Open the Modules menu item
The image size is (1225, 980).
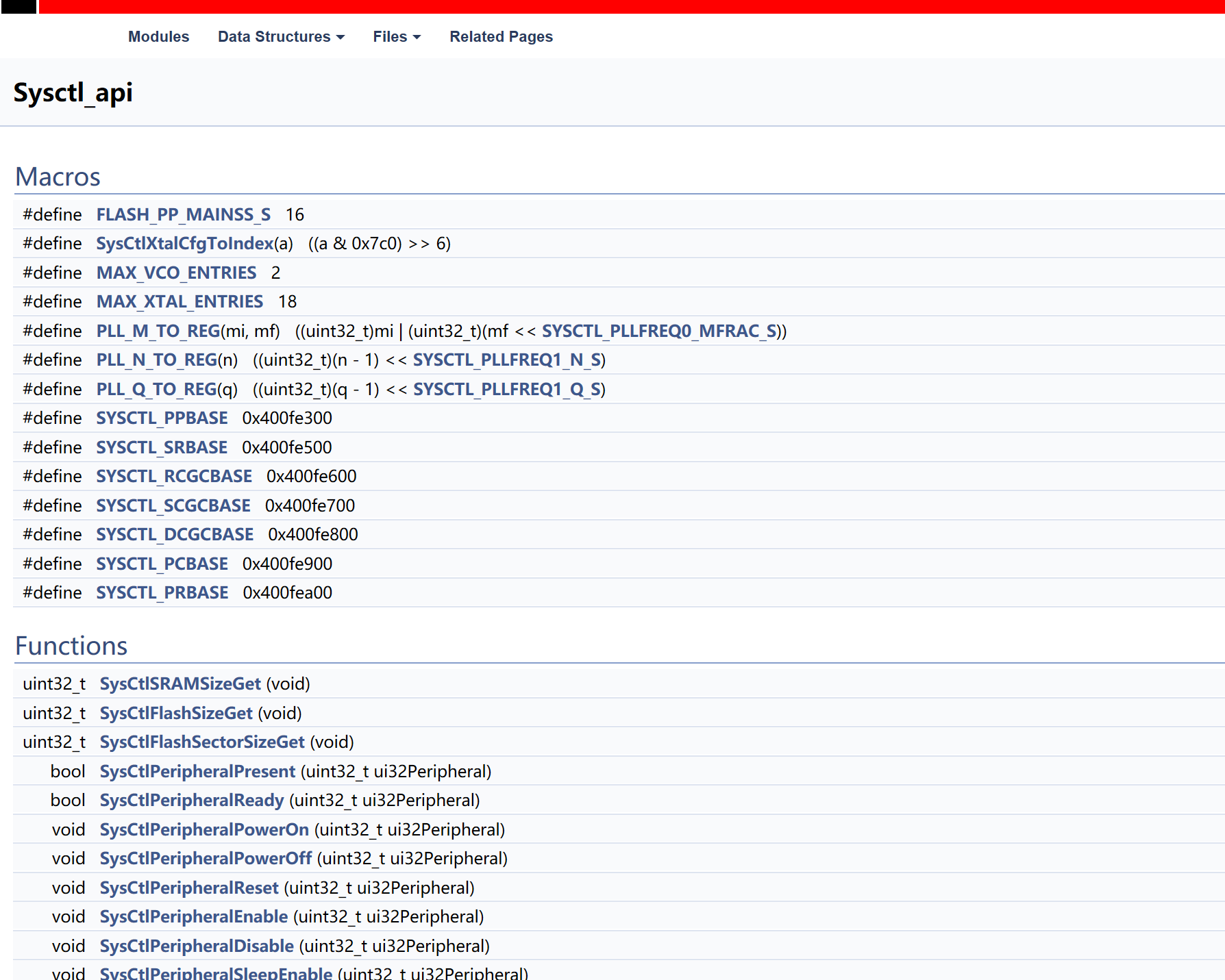[158, 37]
